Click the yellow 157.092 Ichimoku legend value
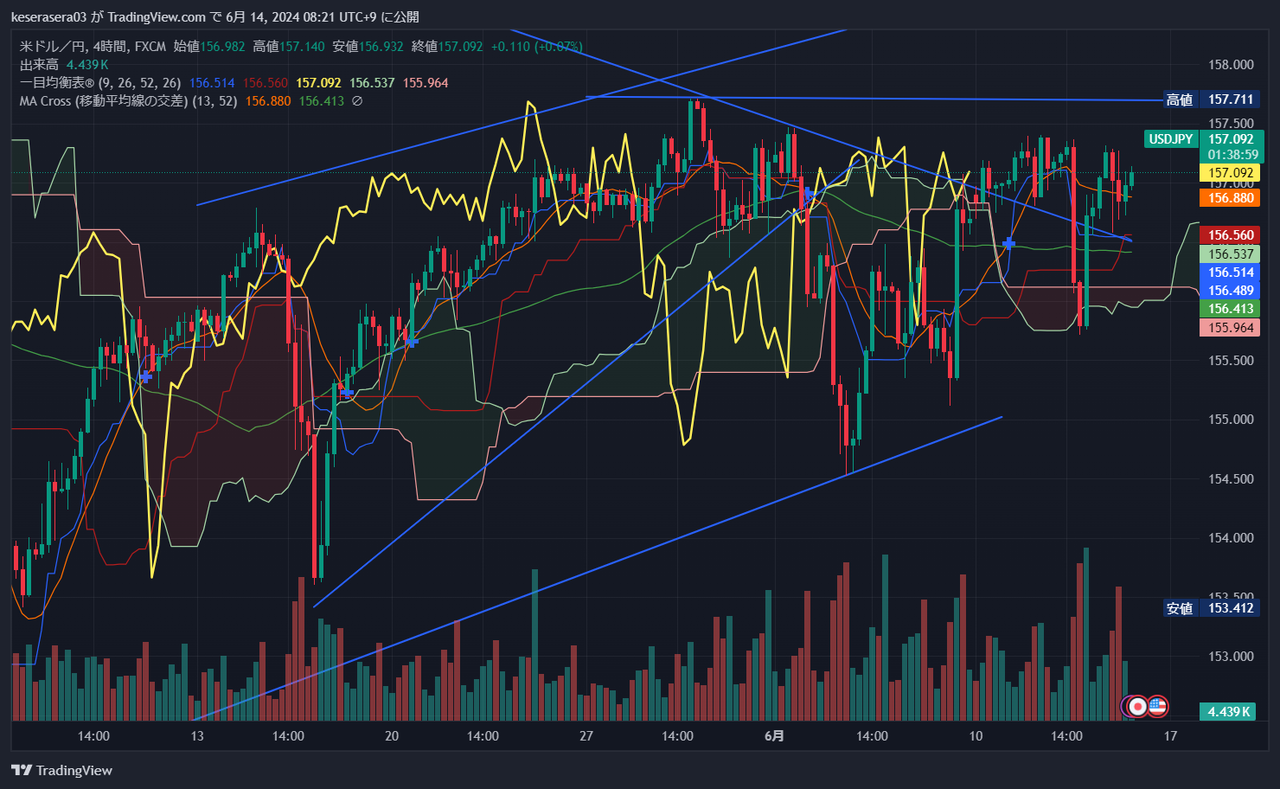1280x789 pixels. (320, 83)
